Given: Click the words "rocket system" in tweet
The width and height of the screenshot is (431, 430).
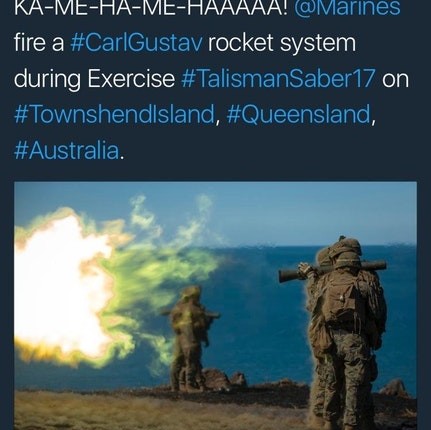Looking at the screenshot, I should point(282,43).
